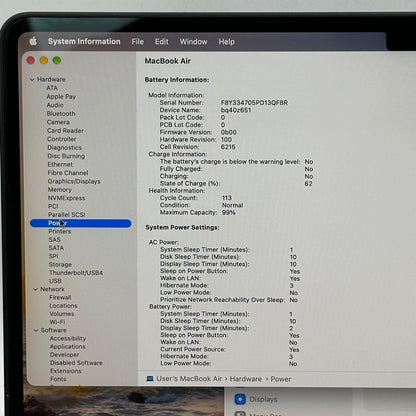Click the laptop icon in path bar
This screenshot has width=416, height=416.
coord(150,379)
